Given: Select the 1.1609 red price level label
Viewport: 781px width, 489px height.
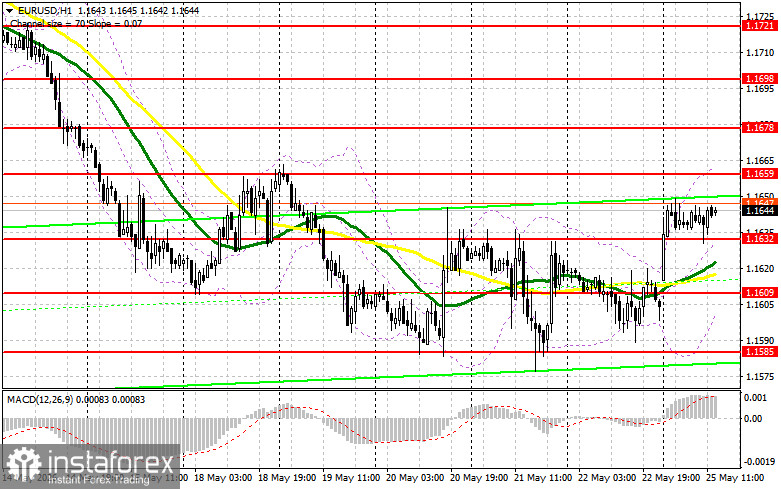Looking at the screenshot, I should (x=759, y=293).
